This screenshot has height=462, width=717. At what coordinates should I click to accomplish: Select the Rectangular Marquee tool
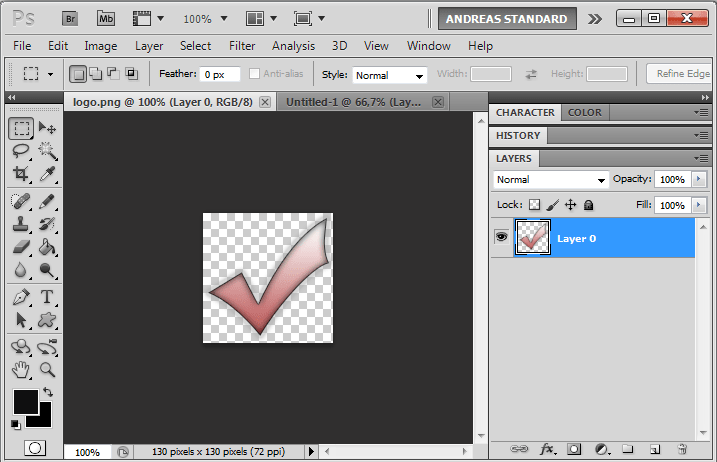point(21,128)
